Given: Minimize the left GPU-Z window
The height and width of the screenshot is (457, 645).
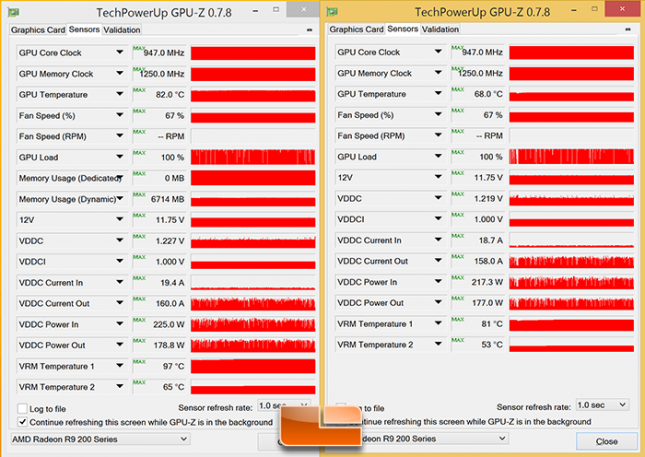Looking at the screenshot, I should (x=255, y=11).
